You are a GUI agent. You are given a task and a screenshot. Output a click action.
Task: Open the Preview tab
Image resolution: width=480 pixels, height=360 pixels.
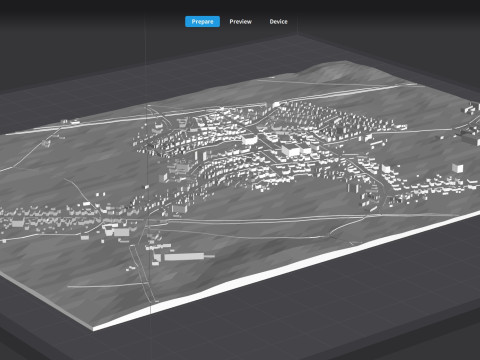pyautogui.click(x=240, y=22)
